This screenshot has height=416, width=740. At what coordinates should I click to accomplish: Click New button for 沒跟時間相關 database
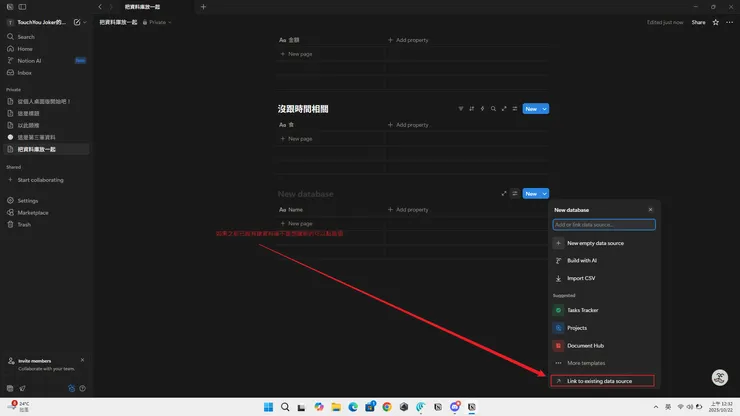click(x=531, y=109)
